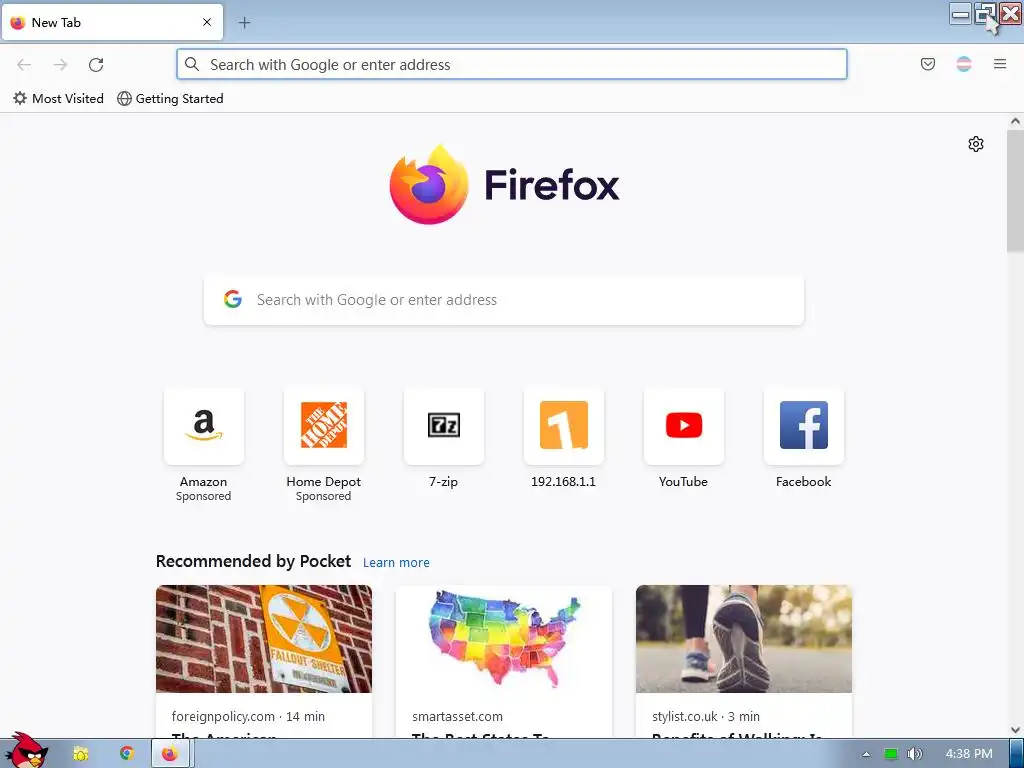Personalize new tab with gear icon

[976, 144]
